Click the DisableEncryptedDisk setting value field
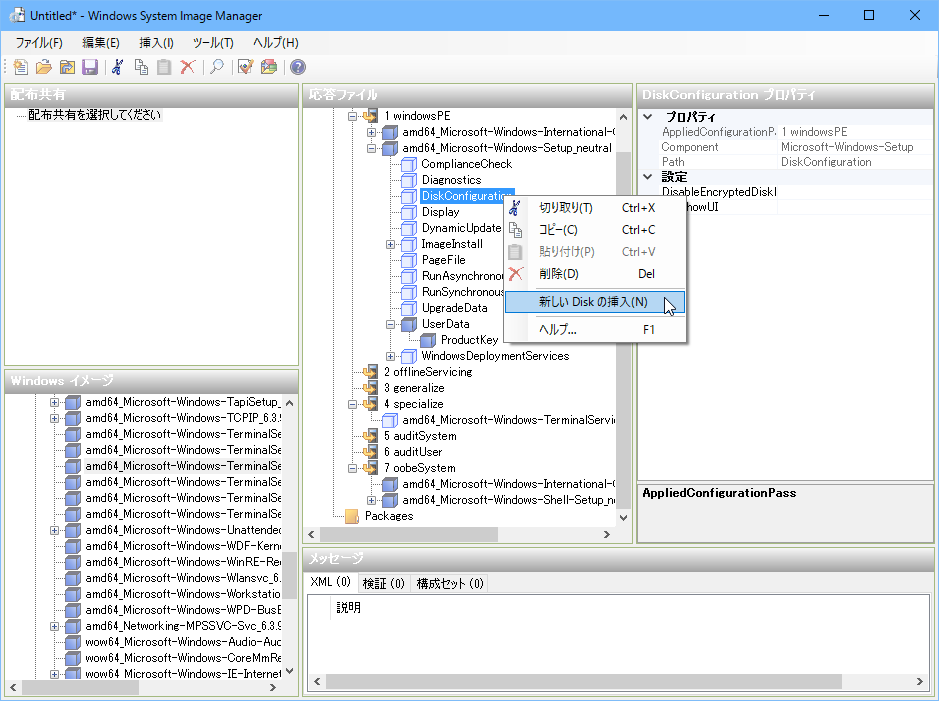 [854, 192]
